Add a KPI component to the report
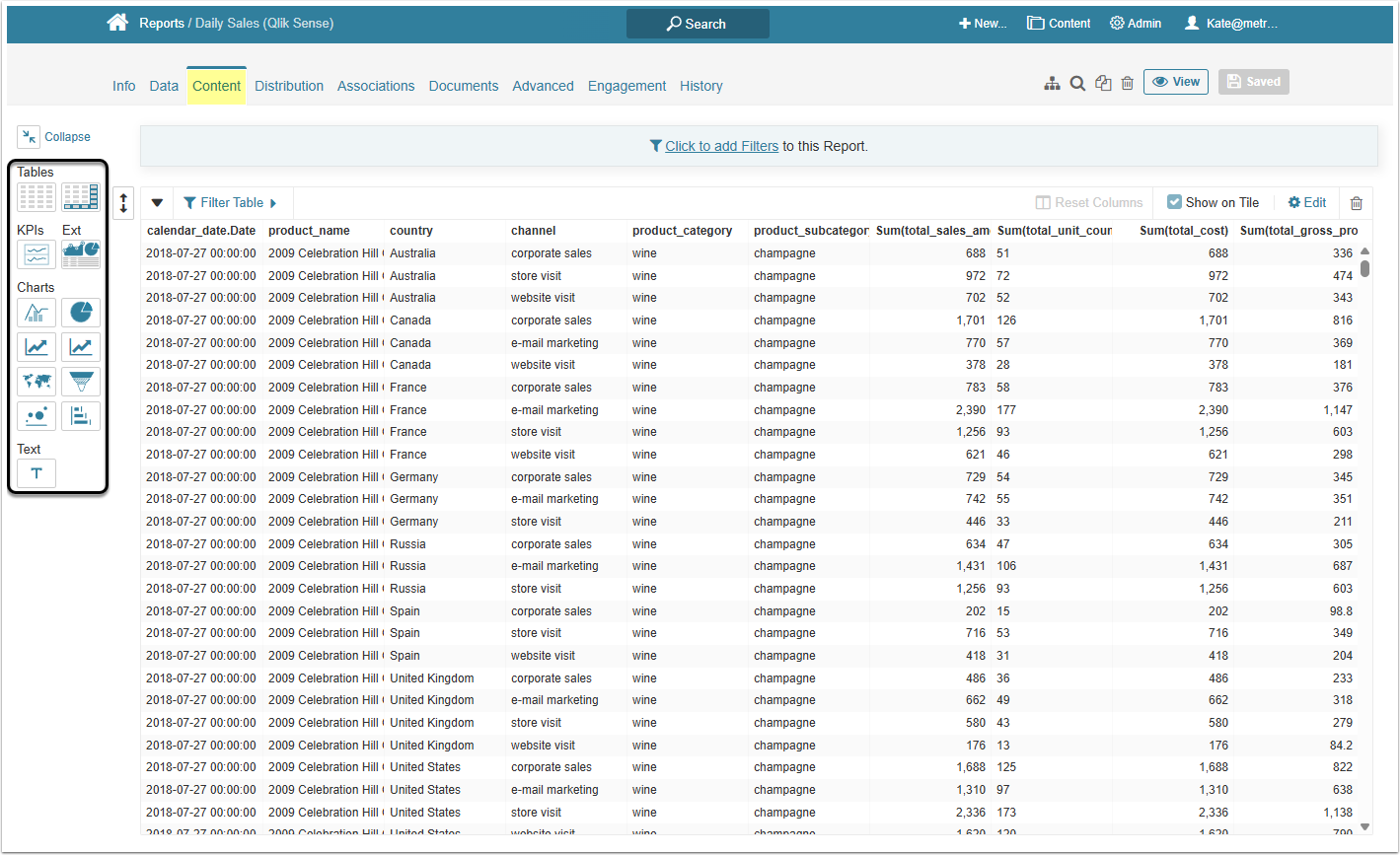Screen dimensions: 1400x855 pos(37,254)
